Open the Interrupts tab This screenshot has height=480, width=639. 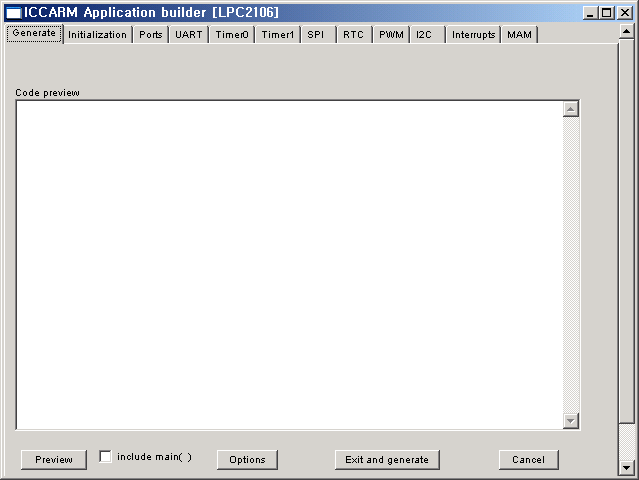click(x=474, y=35)
